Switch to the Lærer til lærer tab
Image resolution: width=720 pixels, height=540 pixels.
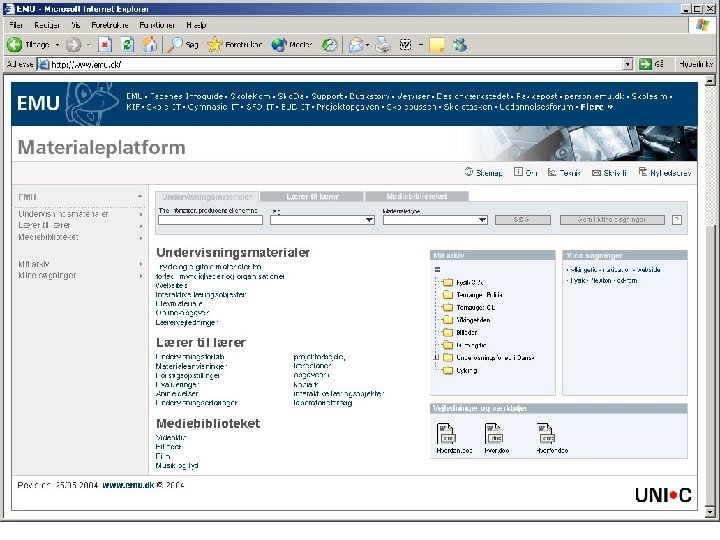click(x=312, y=197)
